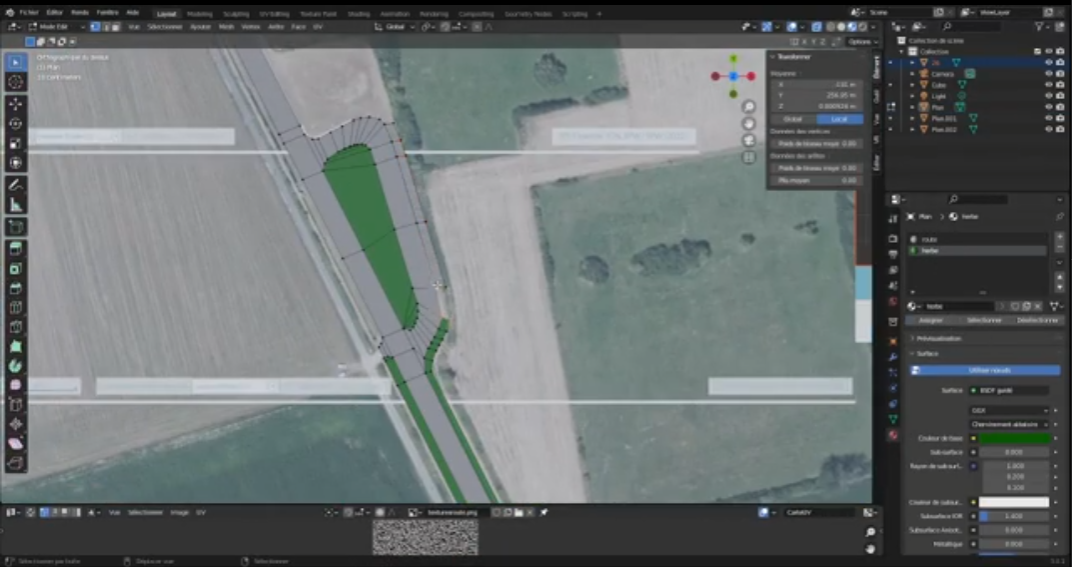The image size is (1072, 567).
Task: Select the Annotate pencil tool
Action: (16, 185)
